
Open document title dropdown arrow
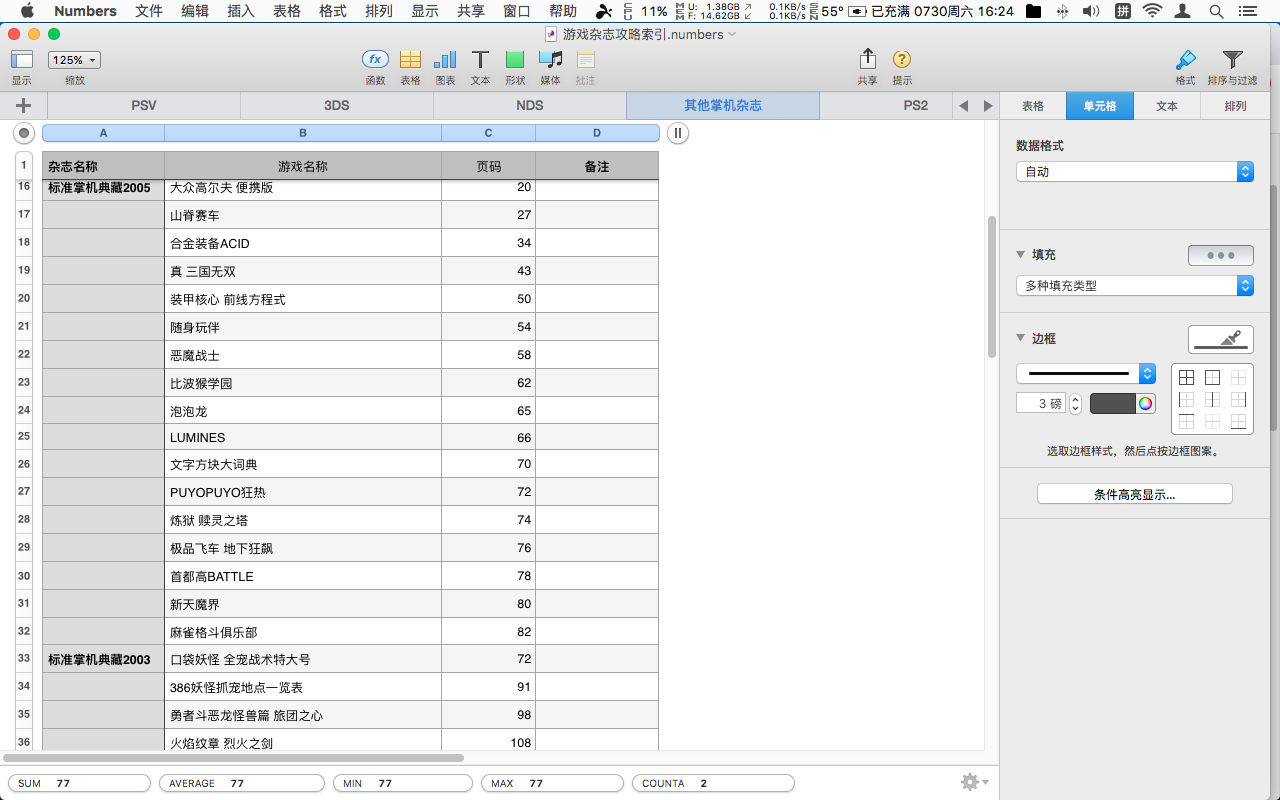pos(732,34)
